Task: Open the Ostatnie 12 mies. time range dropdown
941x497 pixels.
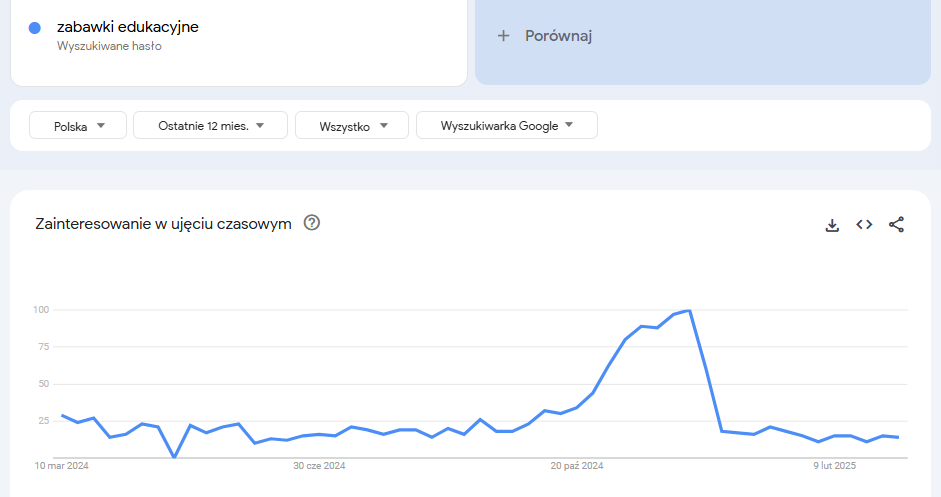Action: coord(210,125)
